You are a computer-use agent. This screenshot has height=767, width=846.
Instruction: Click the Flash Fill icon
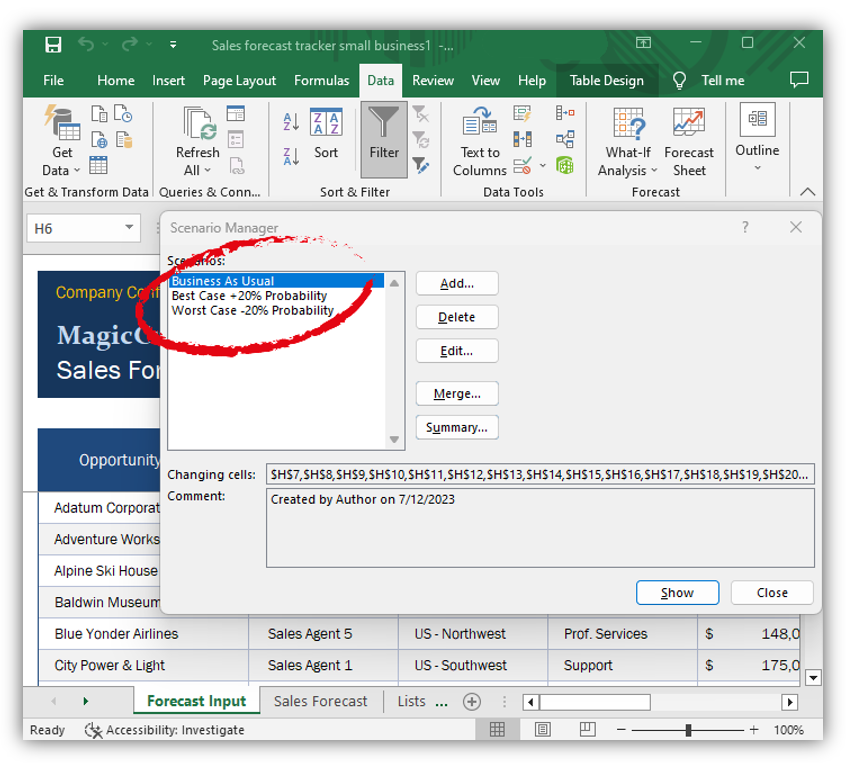click(522, 113)
